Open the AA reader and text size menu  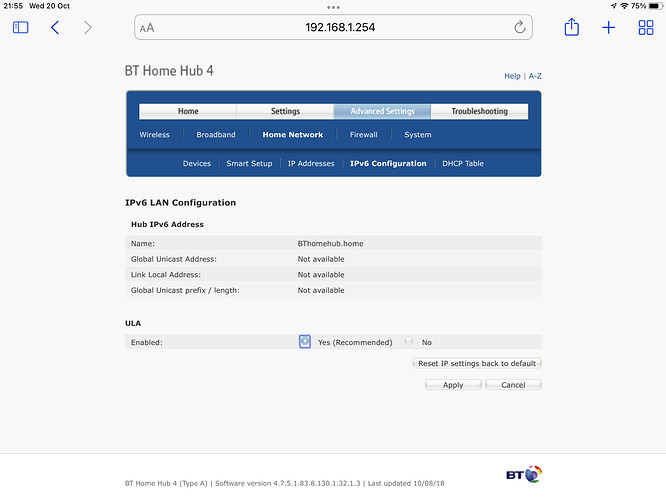(x=147, y=28)
